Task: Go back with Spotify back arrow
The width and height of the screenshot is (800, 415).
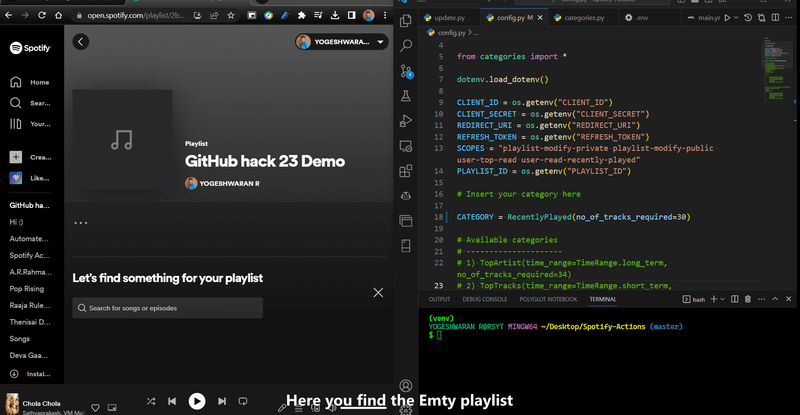Action: point(81,41)
